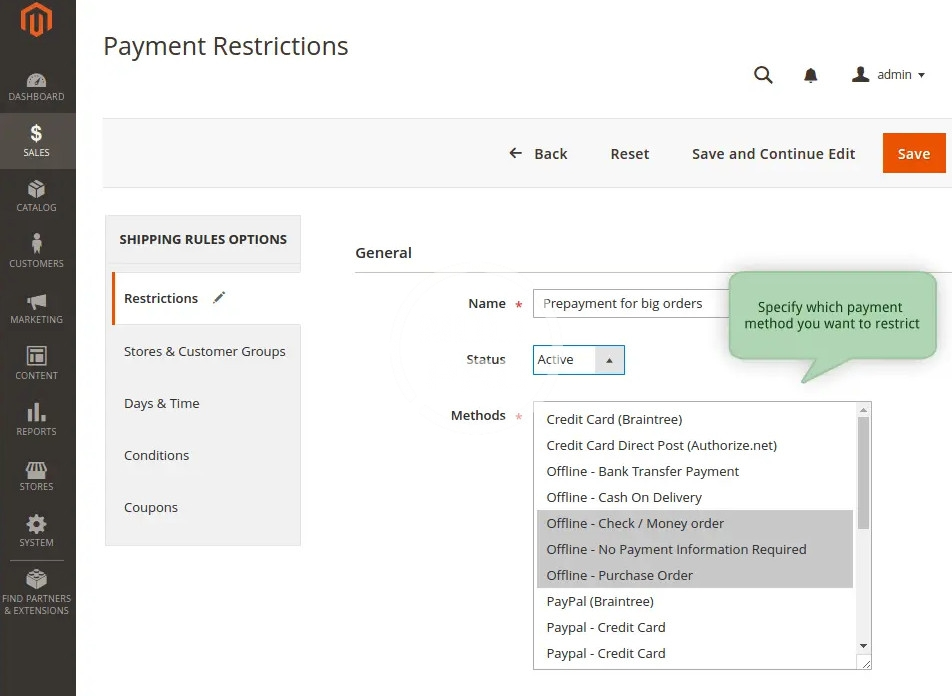Select Offline - Cash On Delivery method
This screenshot has height=696, width=952.
(624, 497)
